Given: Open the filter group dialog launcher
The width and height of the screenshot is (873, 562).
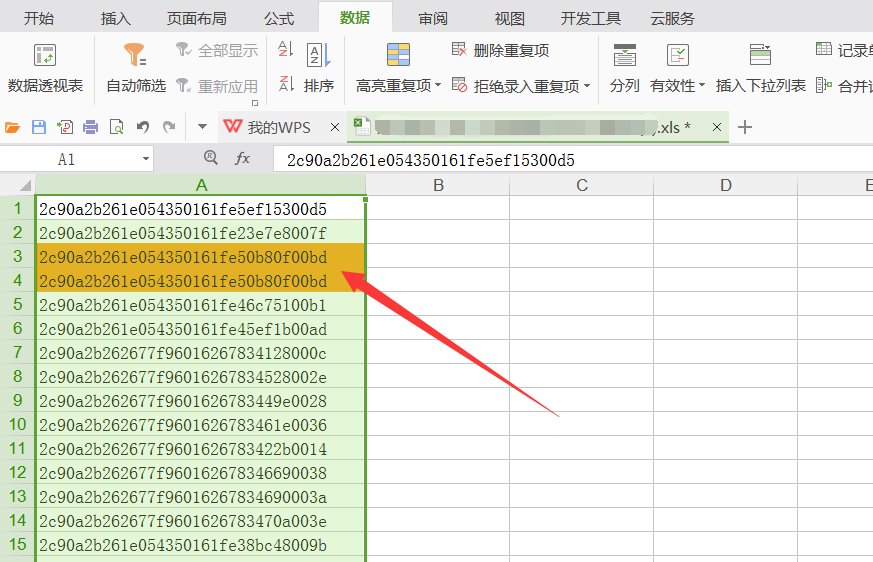Looking at the screenshot, I should coord(255,103).
